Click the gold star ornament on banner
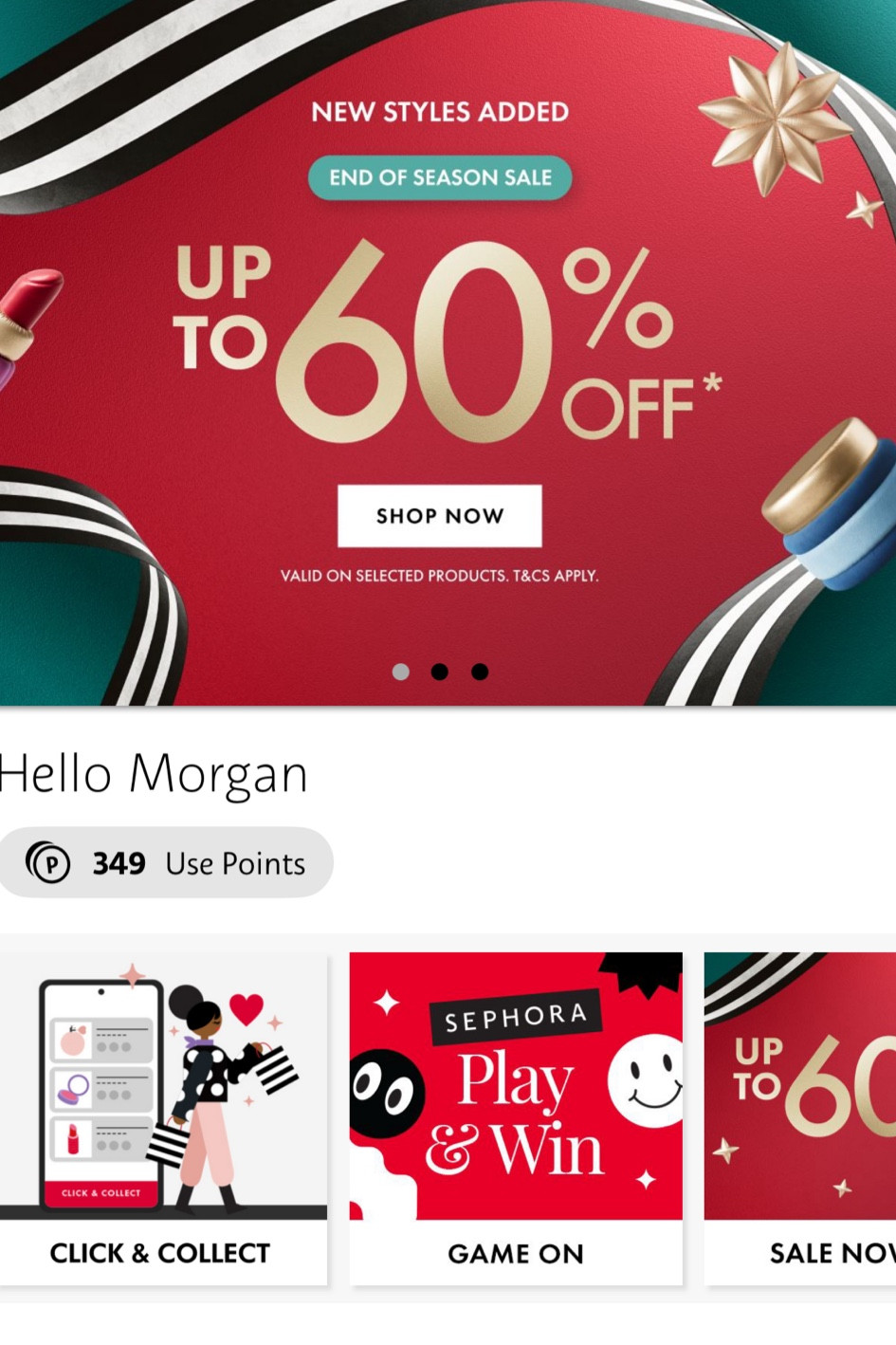 point(775,117)
